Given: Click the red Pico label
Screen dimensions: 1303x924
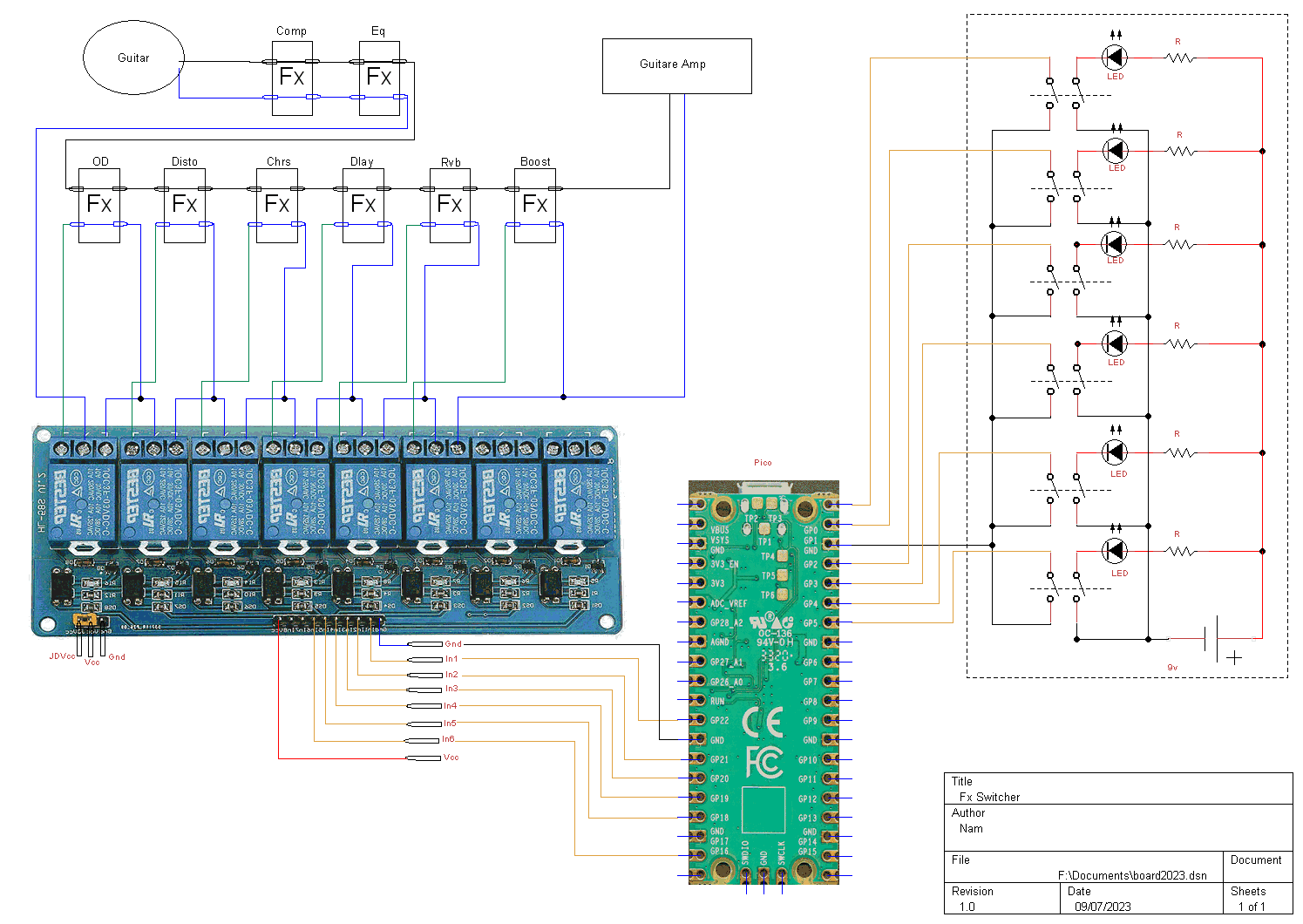Looking at the screenshot, I should pyautogui.click(x=763, y=463).
